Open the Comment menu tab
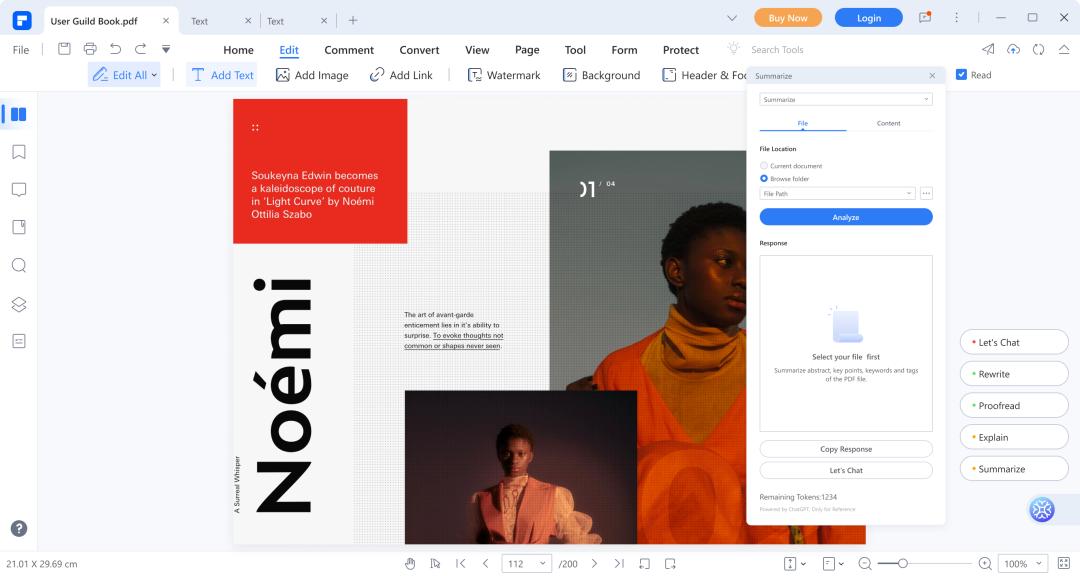This screenshot has width=1080, height=576. [349, 50]
